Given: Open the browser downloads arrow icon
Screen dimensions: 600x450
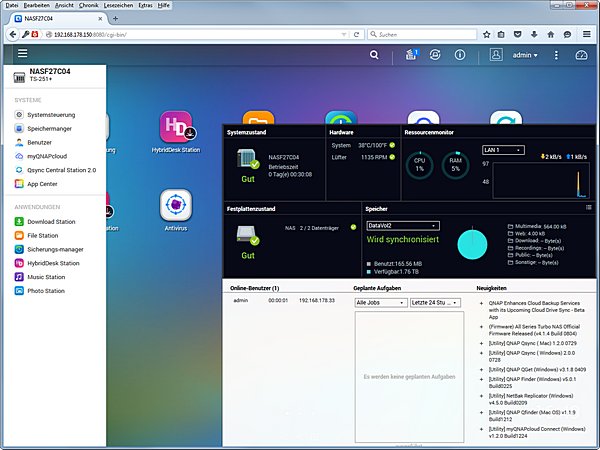Looking at the screenshot, I should tap(534, 34).
